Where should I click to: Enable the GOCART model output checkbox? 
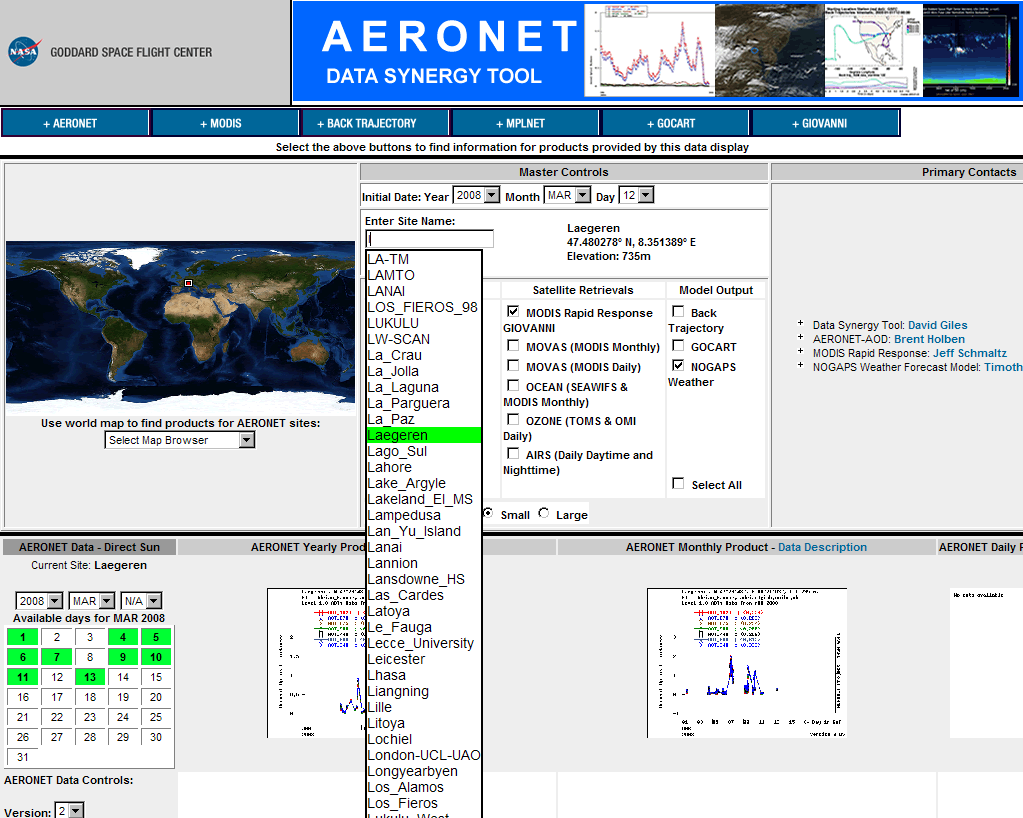pyautogui.click(x=679, y=346)
